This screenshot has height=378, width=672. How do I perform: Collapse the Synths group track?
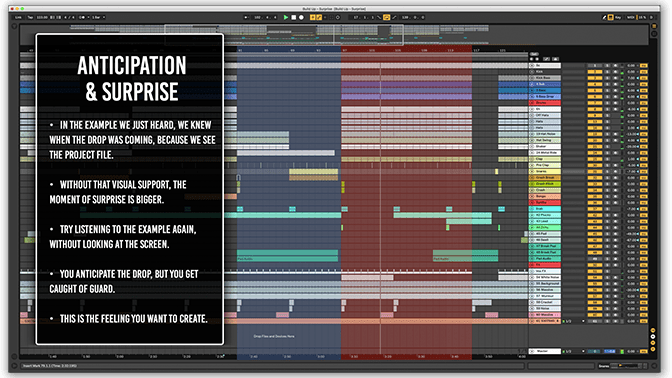[x=532, y=202]
